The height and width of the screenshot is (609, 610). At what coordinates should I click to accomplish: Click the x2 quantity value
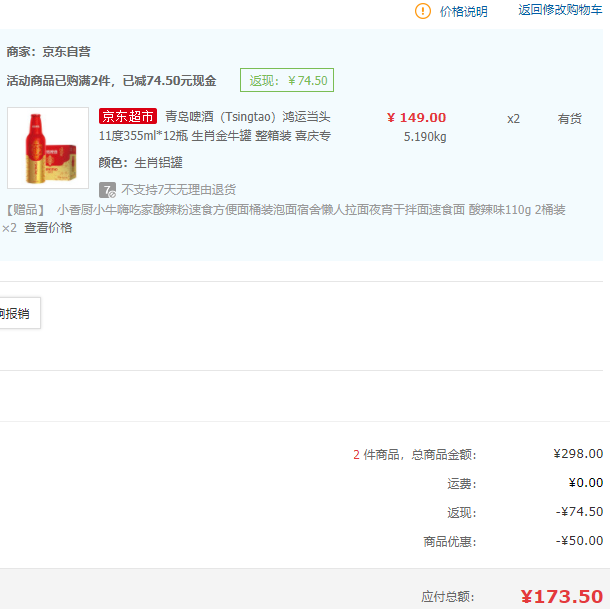pos(513,118)
